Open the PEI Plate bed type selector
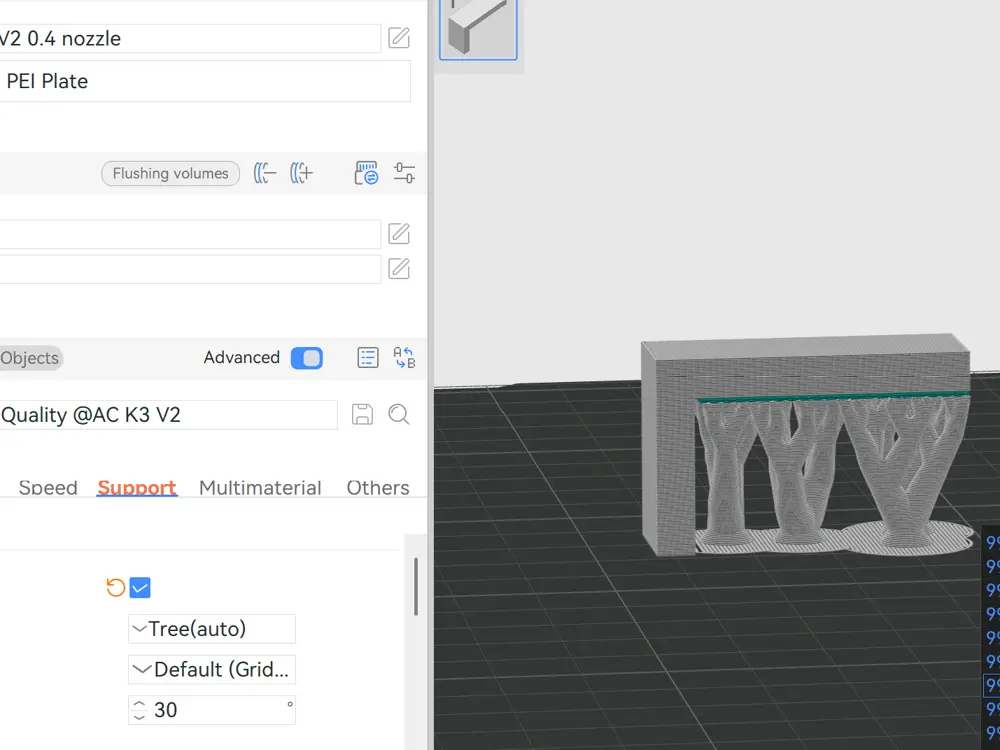 pyautogui.click(x=205, y=81)
